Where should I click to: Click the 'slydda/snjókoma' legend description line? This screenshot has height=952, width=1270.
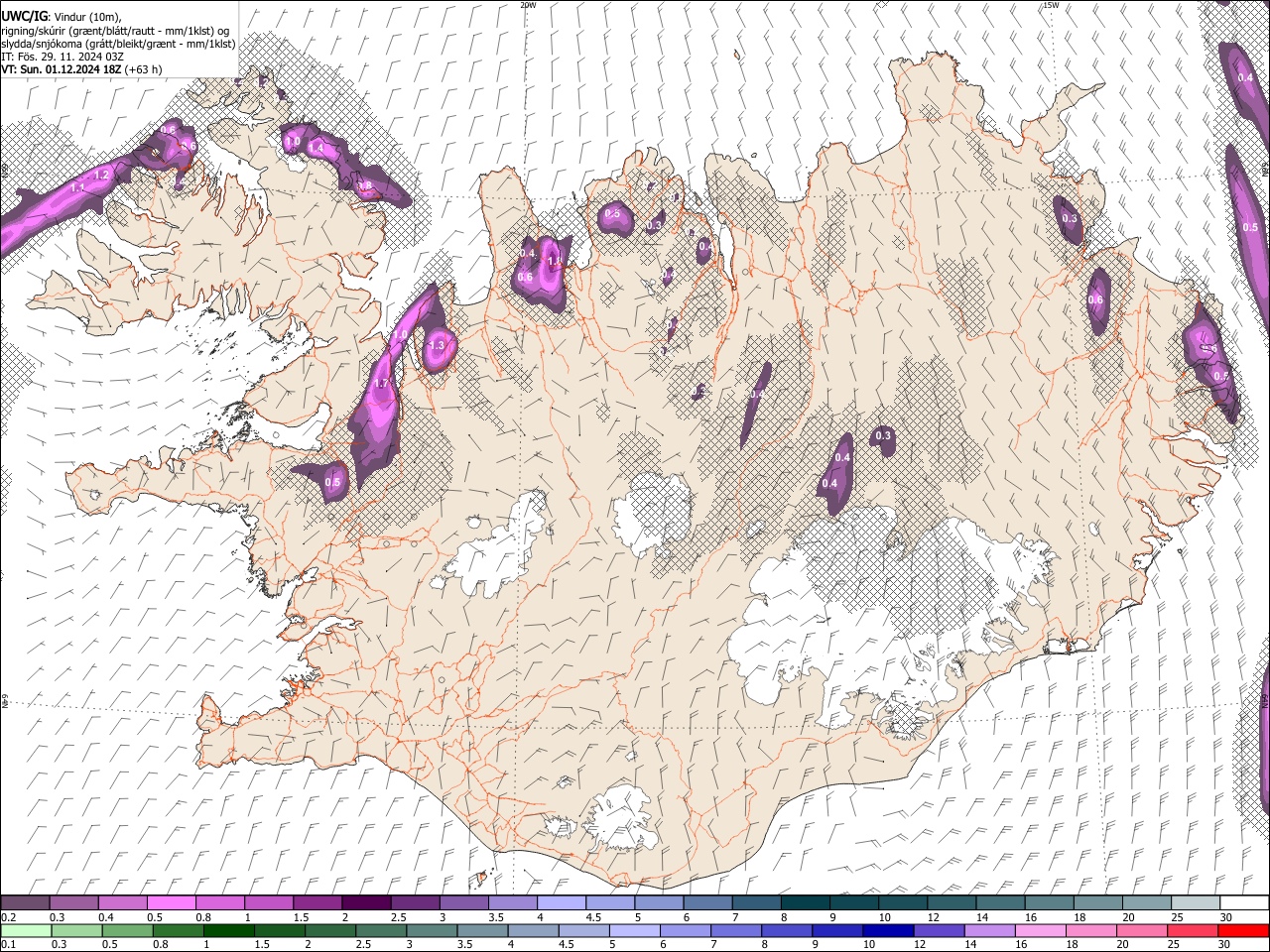118,44
